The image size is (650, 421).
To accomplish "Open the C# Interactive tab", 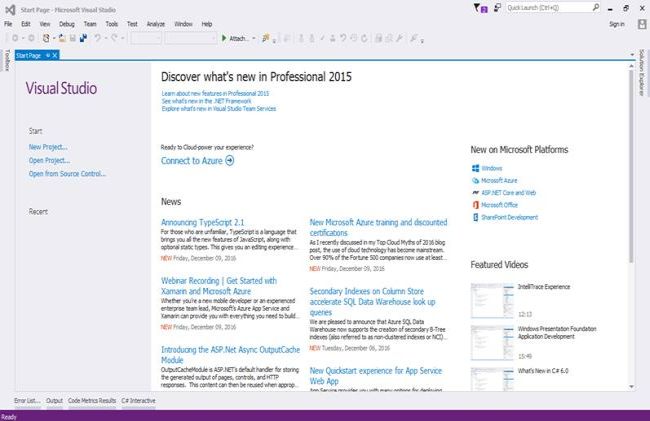I will point(138,401).
